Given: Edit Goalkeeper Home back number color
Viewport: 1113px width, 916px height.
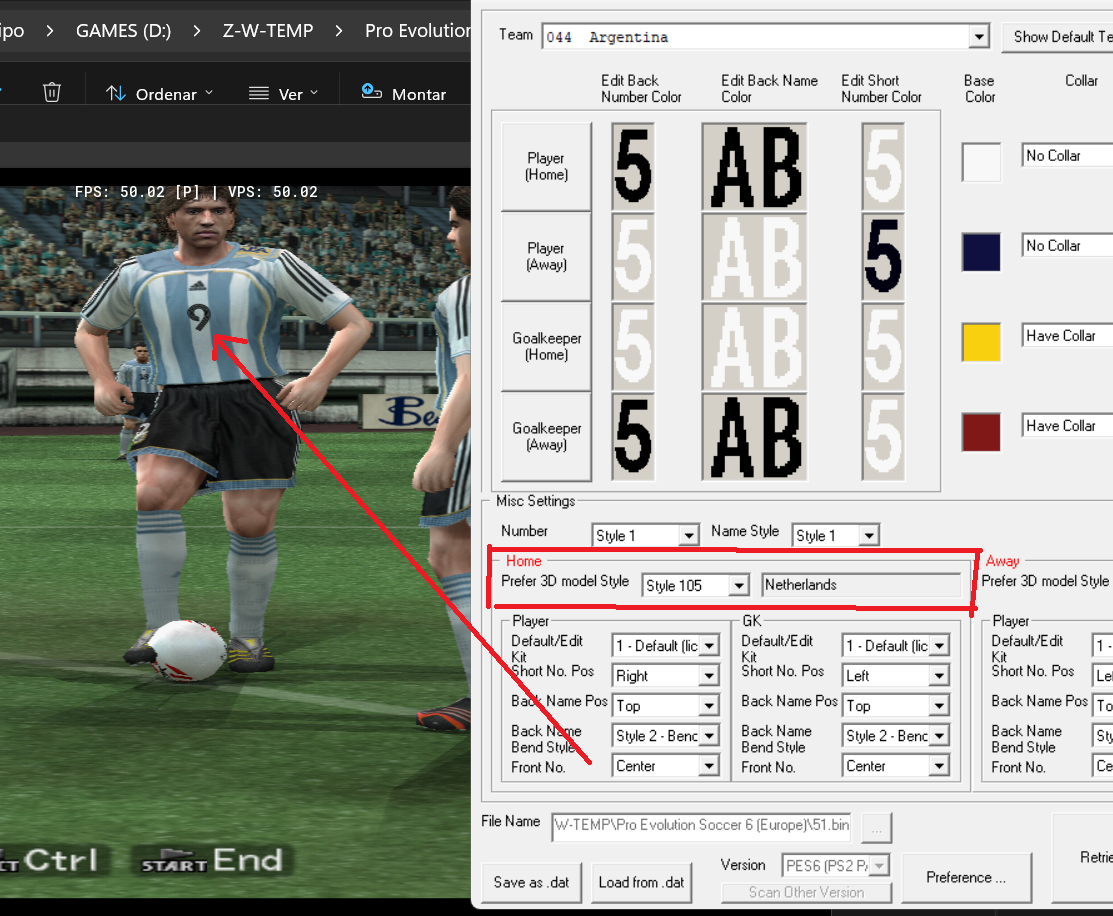Looking at the screenshot, I should pyautogui.click(x=633, y=347).
